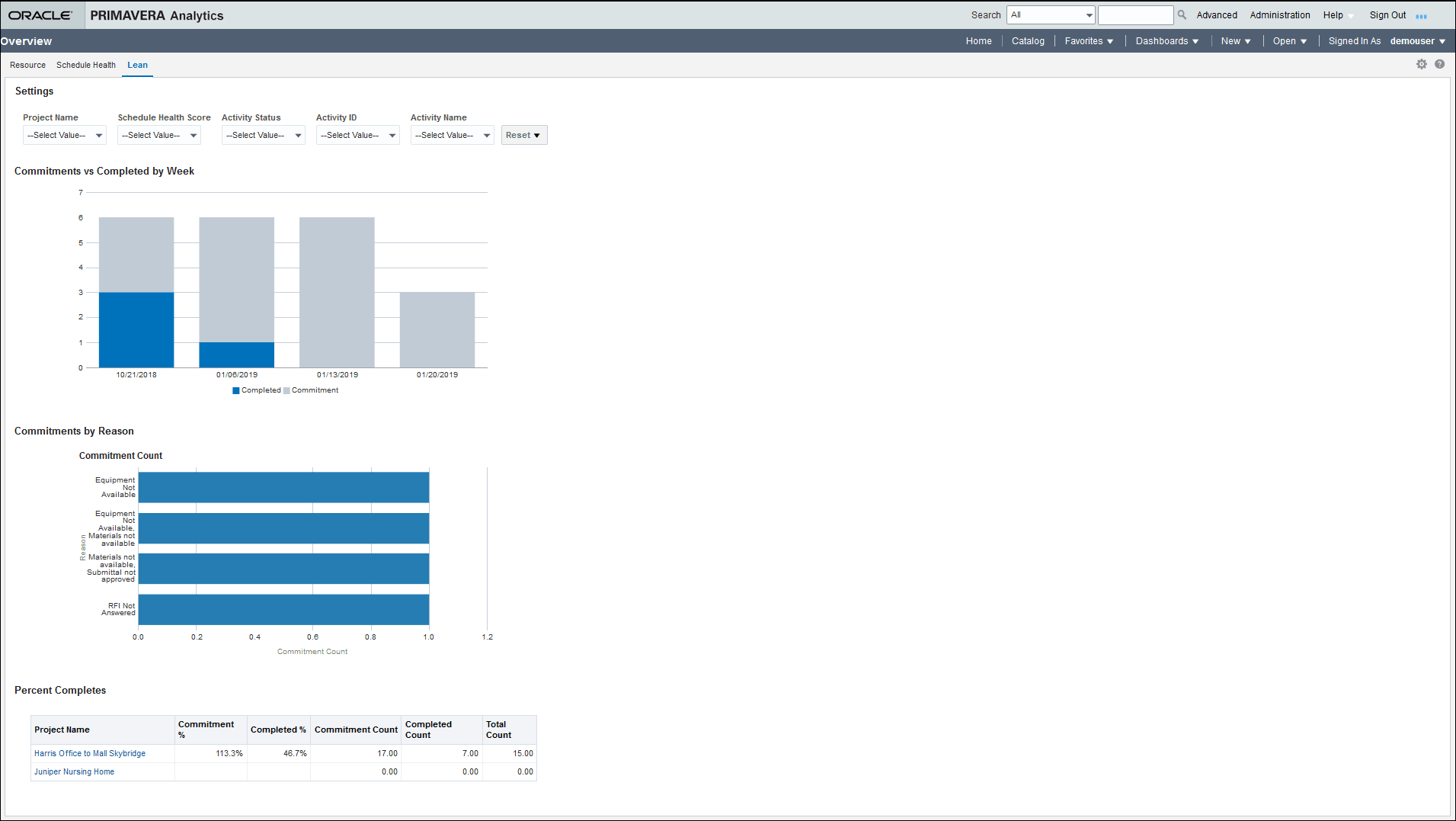Open the Dashboards dropdown menu
Viewport: 1456px width, 821px height.
click(x=1166, y=40)
